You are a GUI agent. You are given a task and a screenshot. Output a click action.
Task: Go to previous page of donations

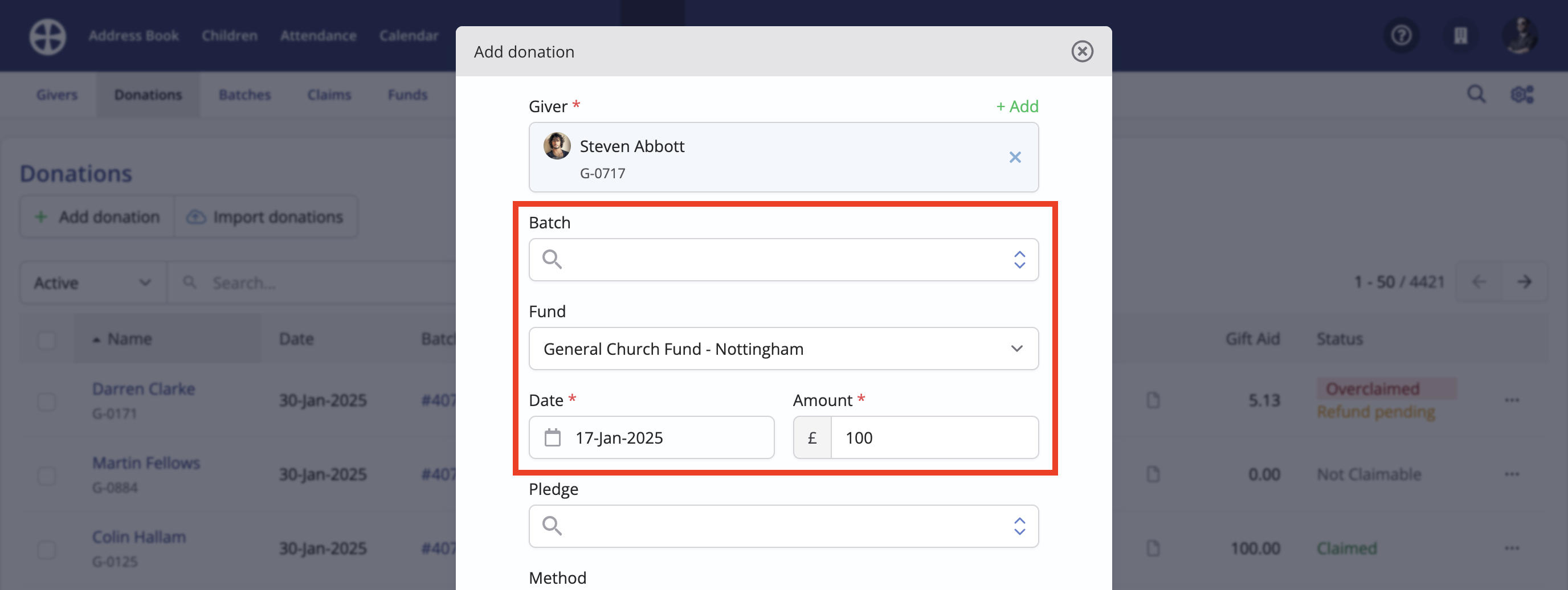[x=1479, y=282]
